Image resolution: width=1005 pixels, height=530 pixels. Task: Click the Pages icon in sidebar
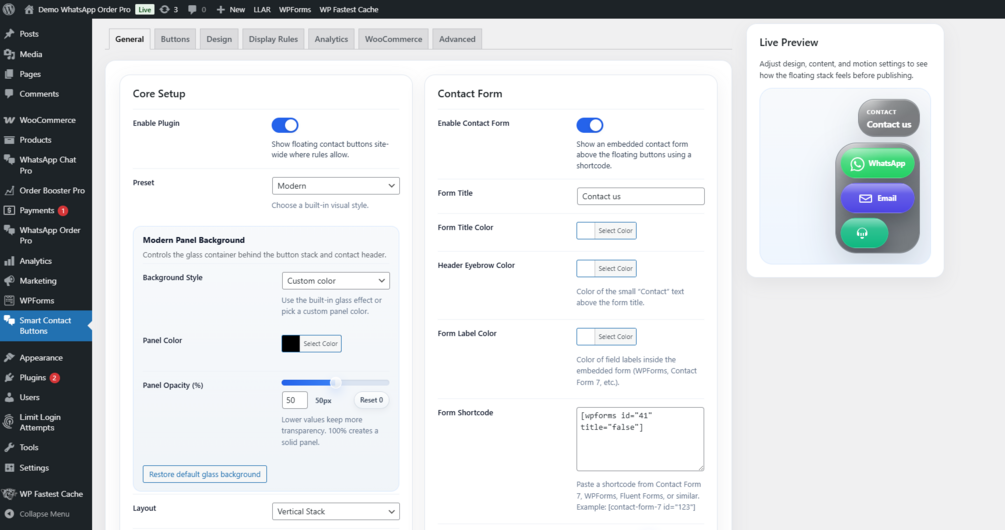[x=9, y=74]
